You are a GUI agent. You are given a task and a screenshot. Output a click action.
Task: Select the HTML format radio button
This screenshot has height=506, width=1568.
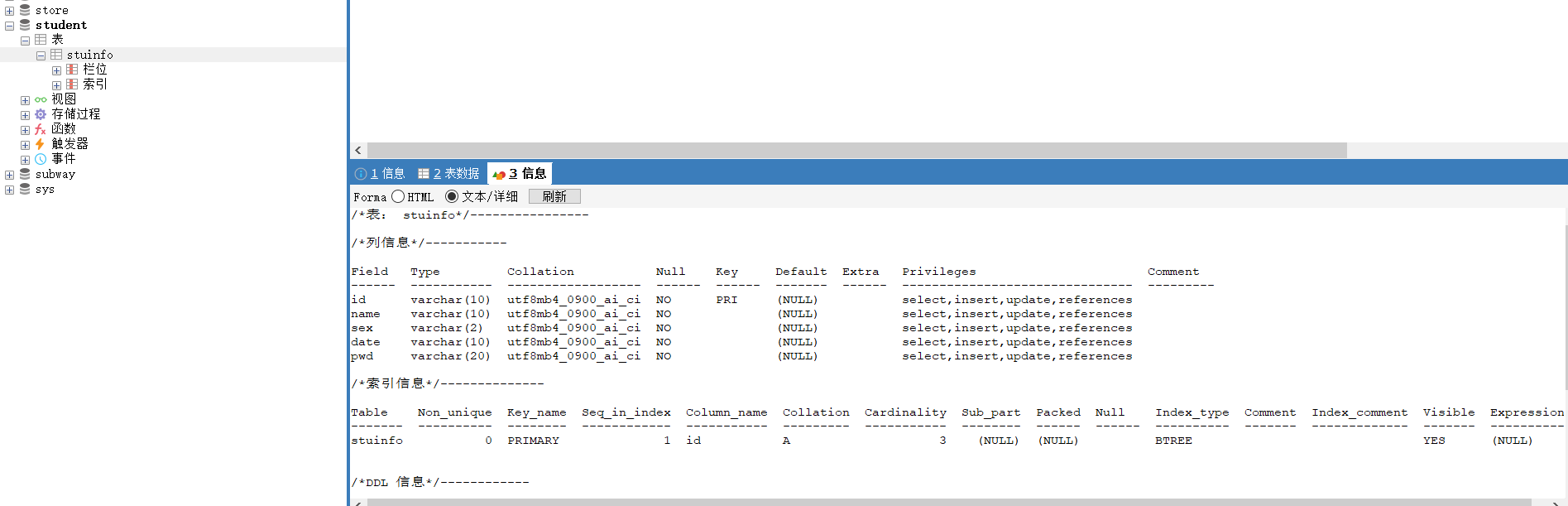tap(398, 196)
